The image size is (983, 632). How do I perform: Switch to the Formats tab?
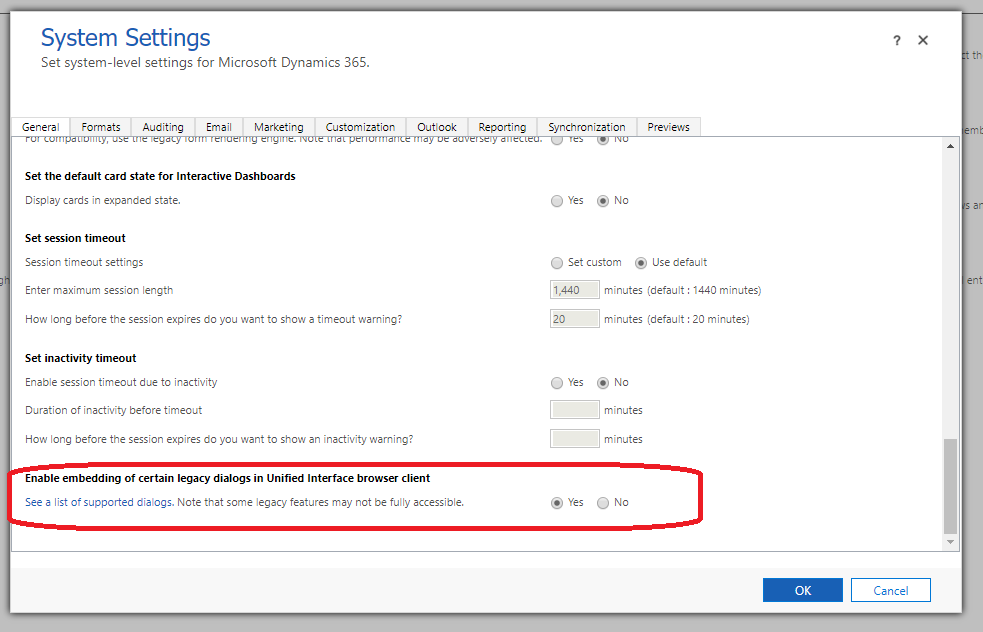coord(100,126)
